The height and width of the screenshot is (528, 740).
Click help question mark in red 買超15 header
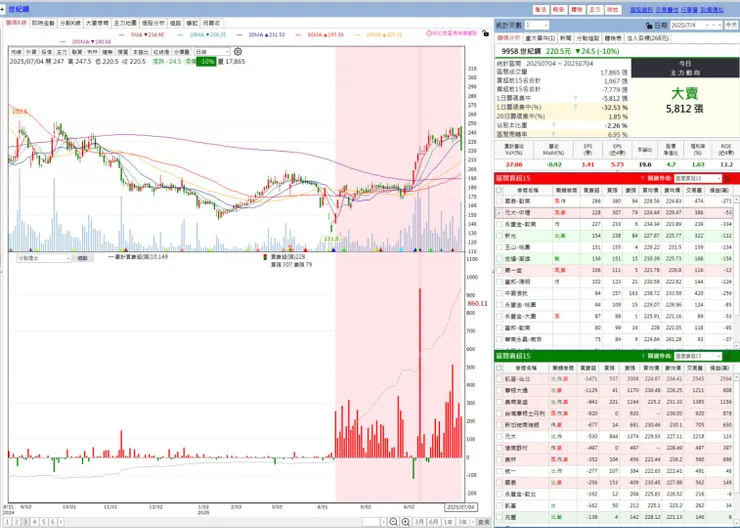click(x=642, y=178)
